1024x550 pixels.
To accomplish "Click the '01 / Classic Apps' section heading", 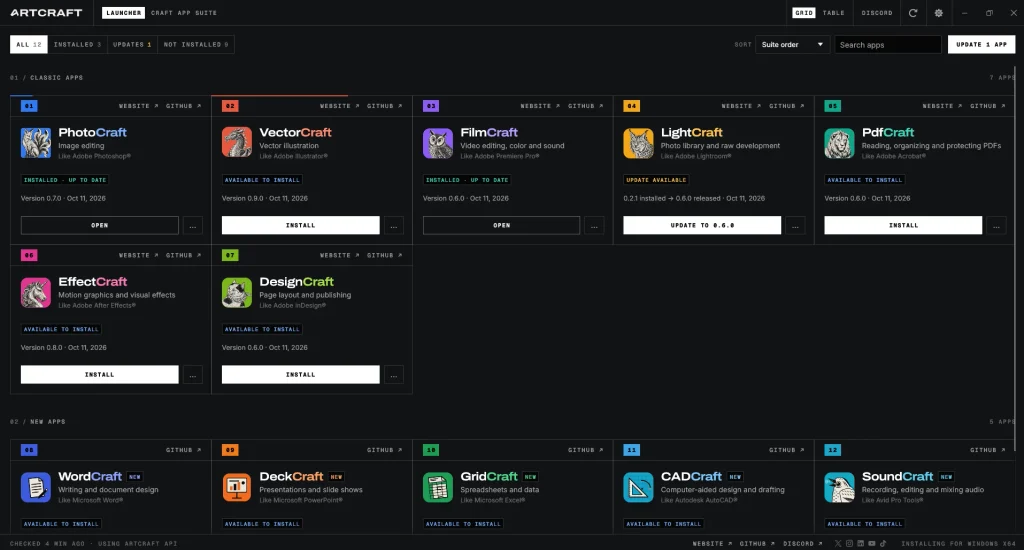I will [x=46, y=78].
